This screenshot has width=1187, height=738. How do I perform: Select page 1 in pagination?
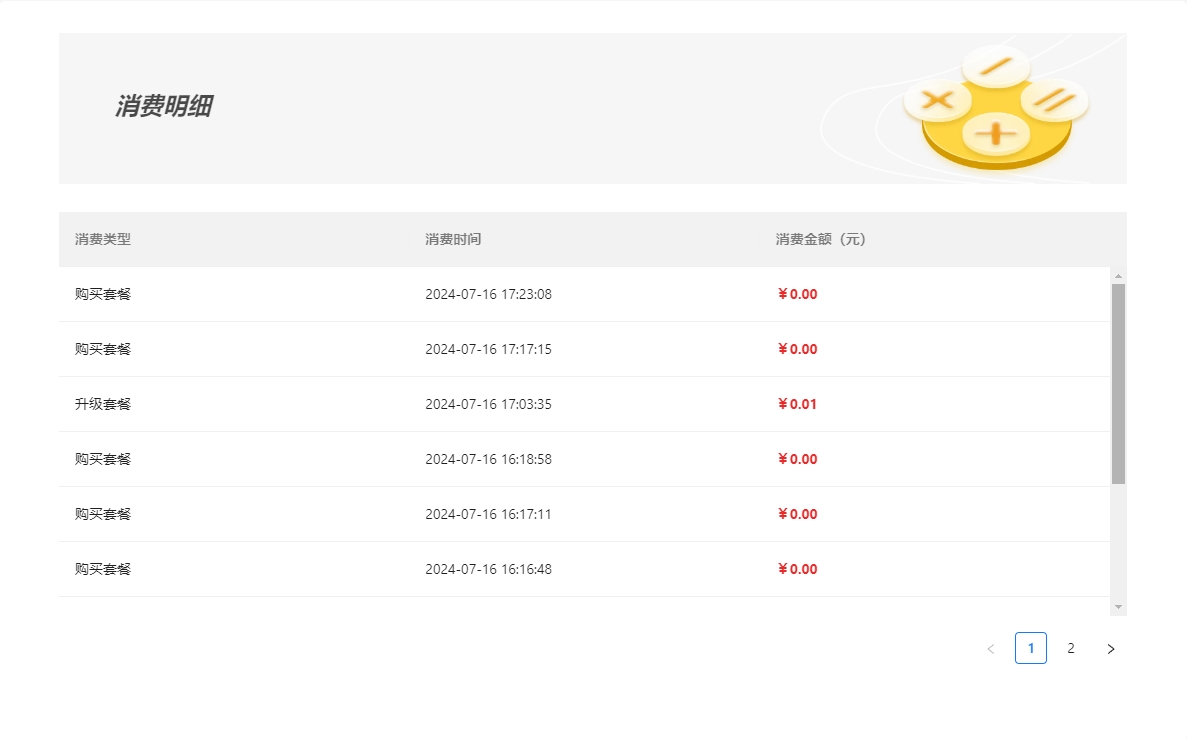coord(1030,648)
